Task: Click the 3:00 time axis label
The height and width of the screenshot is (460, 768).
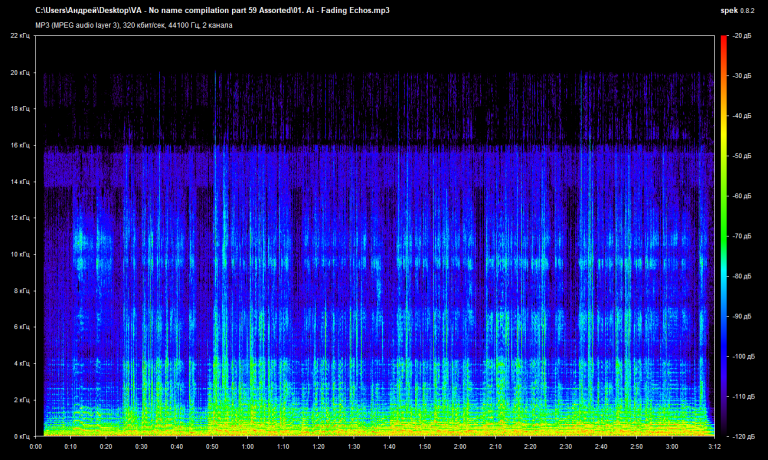Action: (672, 447)
